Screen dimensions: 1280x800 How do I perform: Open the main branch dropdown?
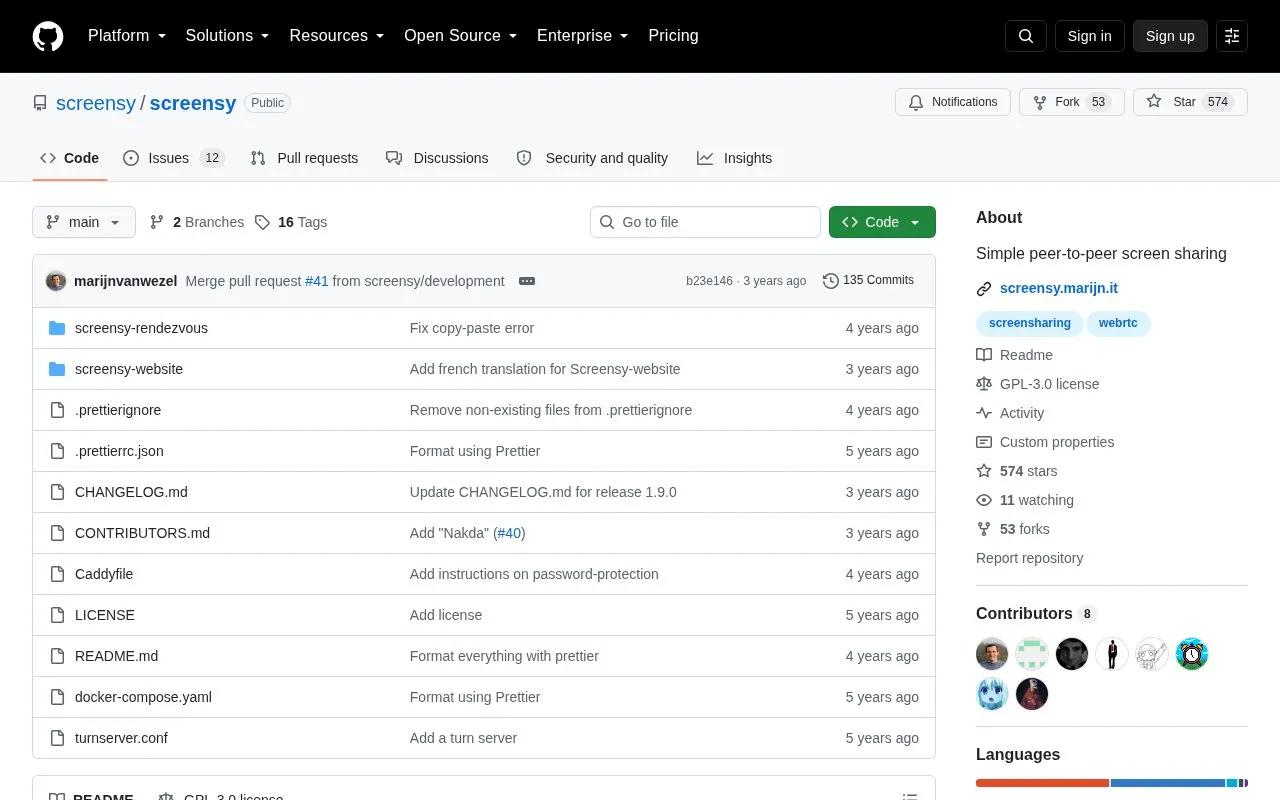[84, 222]
